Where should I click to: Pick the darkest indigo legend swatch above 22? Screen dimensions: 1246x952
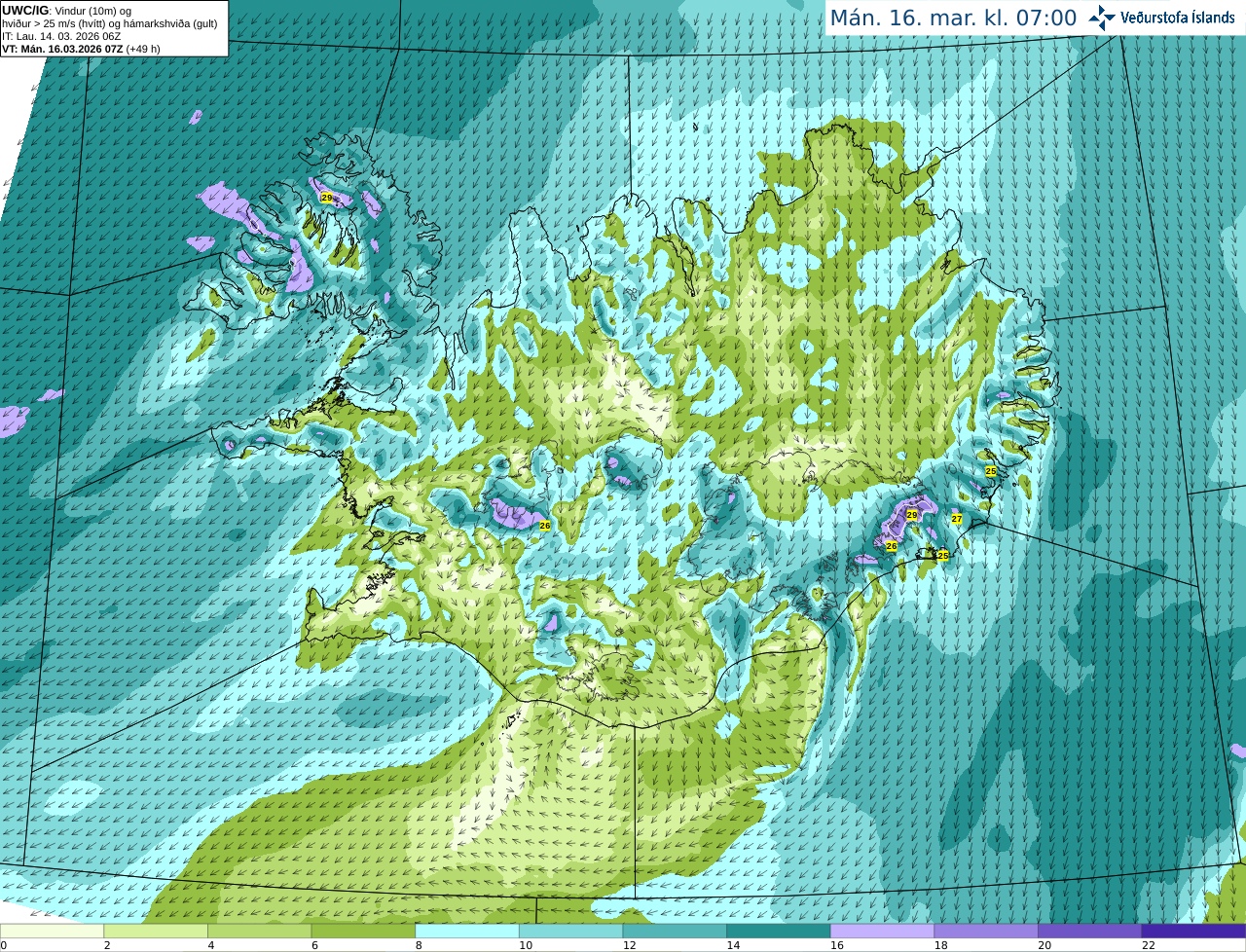coord(1193,931)
